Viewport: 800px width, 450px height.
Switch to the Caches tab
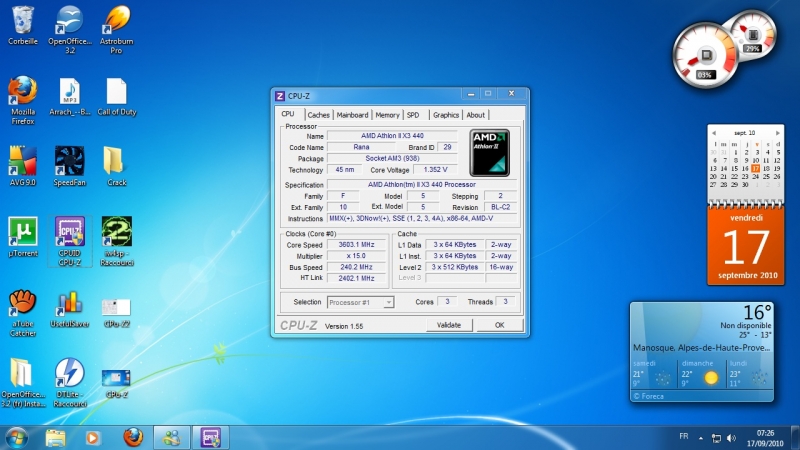pyautogui.click(x=318, y=115)
